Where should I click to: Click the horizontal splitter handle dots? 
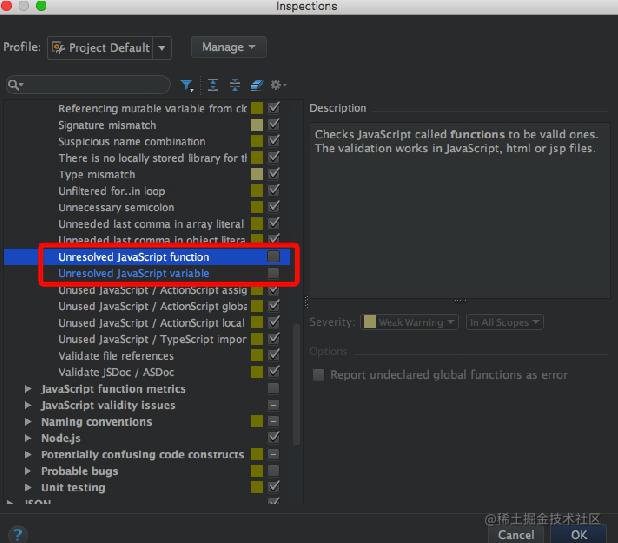[460, 301]
